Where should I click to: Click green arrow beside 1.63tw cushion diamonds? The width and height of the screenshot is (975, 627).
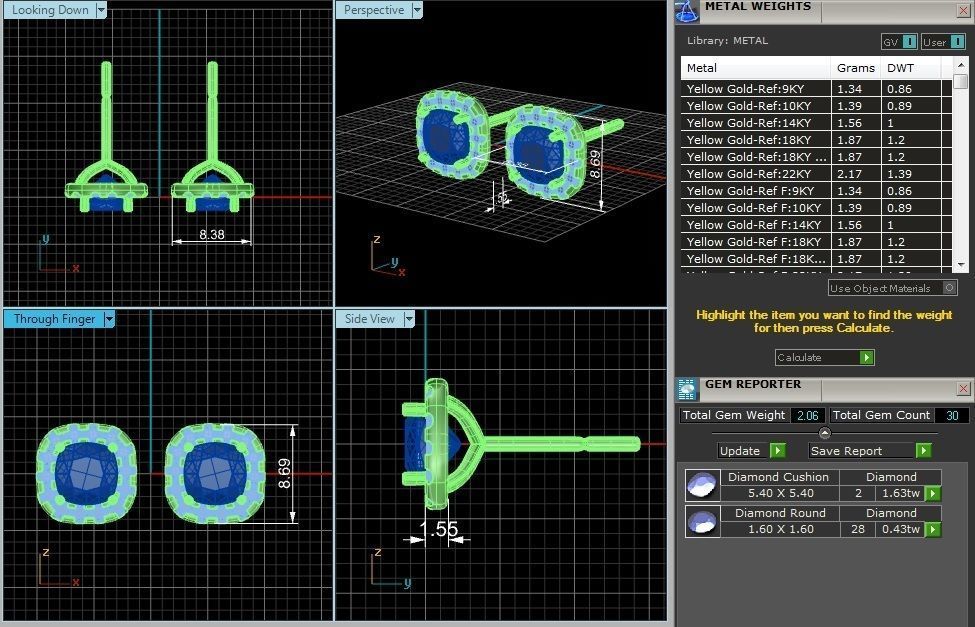coord(933,494)
